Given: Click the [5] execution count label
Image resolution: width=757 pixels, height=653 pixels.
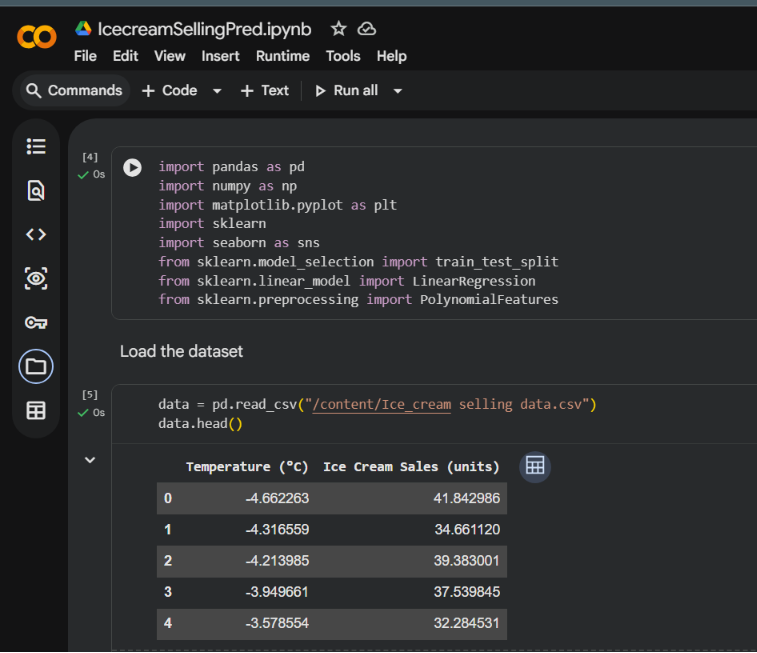Looking at the screenshot, I should tap(90, 395).
